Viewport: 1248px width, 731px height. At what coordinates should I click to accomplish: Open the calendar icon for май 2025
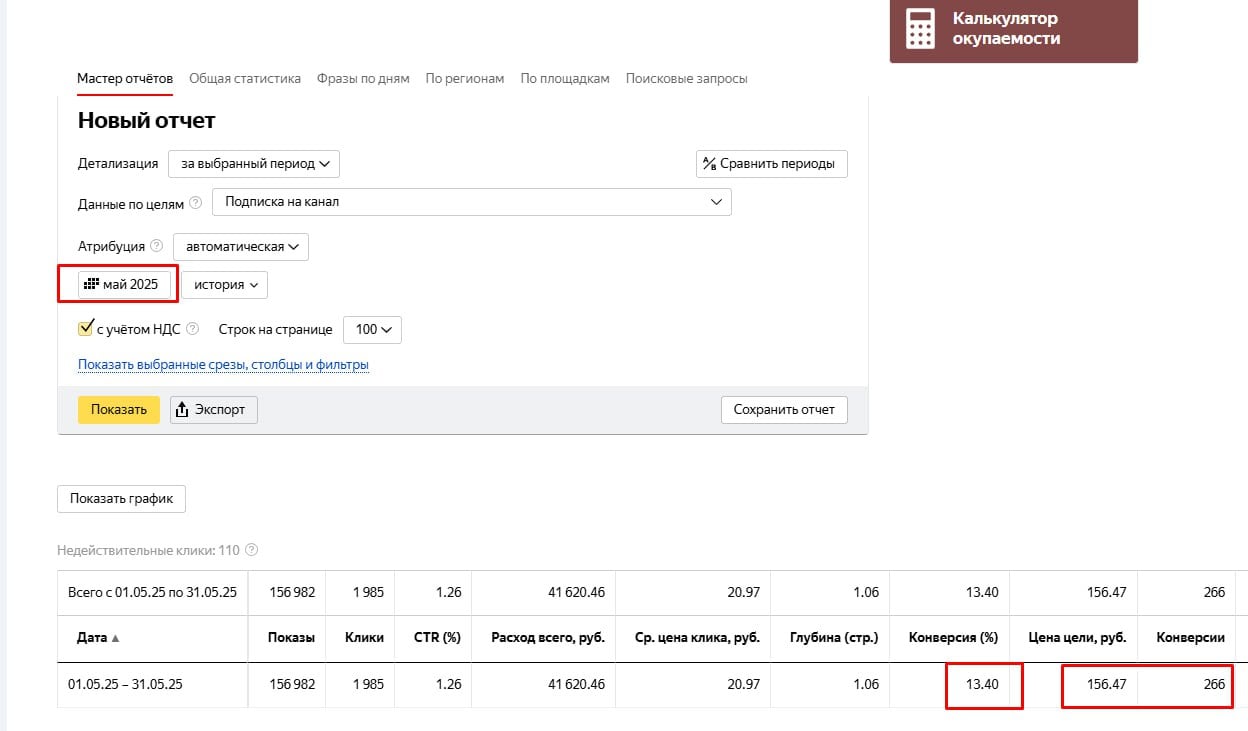[x=91, y=285]
